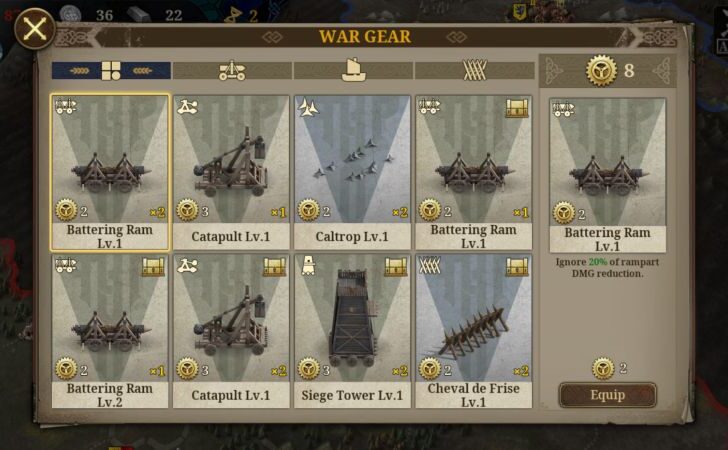
Task: Click the caltrop spikes type icon
Action: (308, 108)
